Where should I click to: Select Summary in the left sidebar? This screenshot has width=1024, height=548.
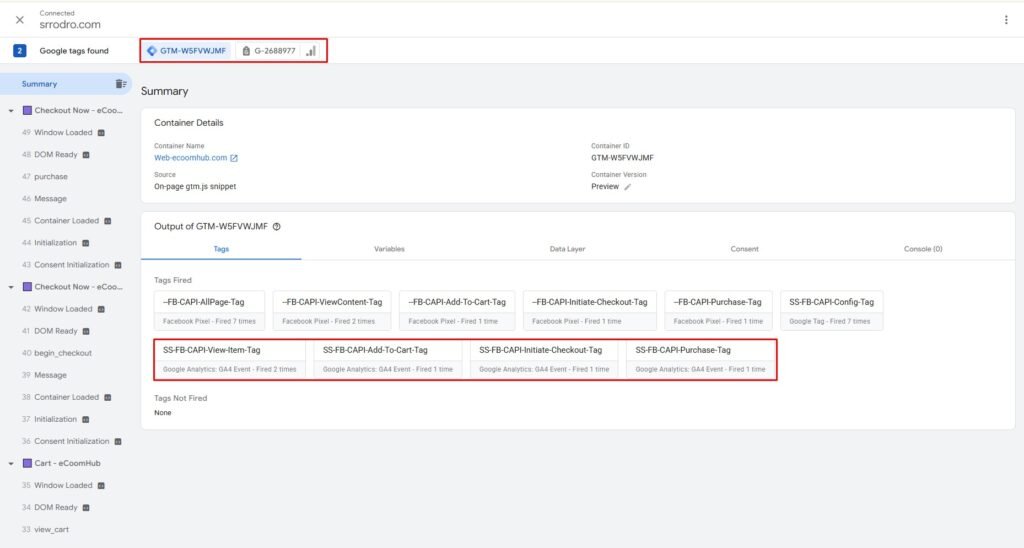pyautogui.click(x=39, y=84)
